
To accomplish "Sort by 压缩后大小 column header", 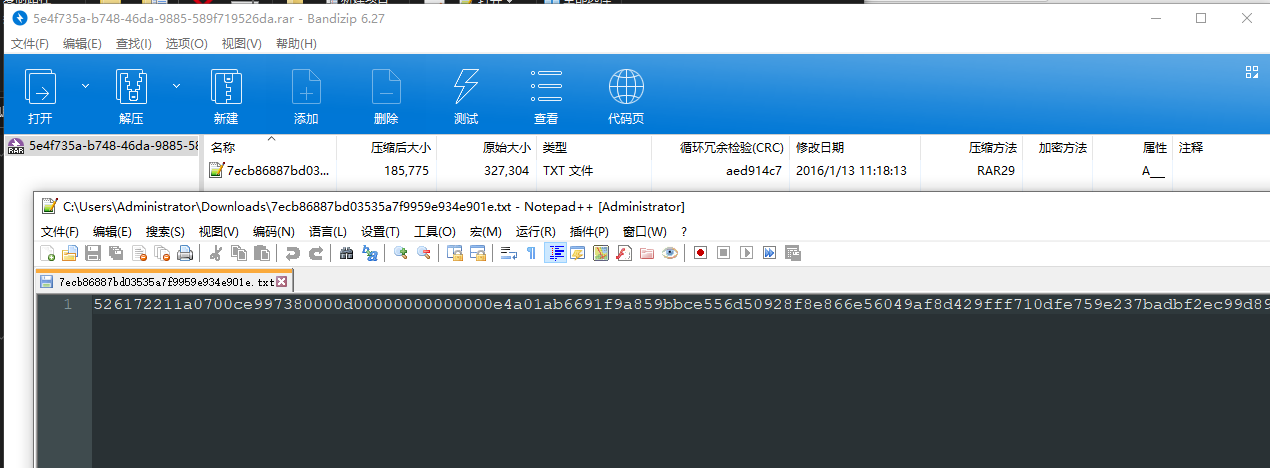I will tap(400, 147).
